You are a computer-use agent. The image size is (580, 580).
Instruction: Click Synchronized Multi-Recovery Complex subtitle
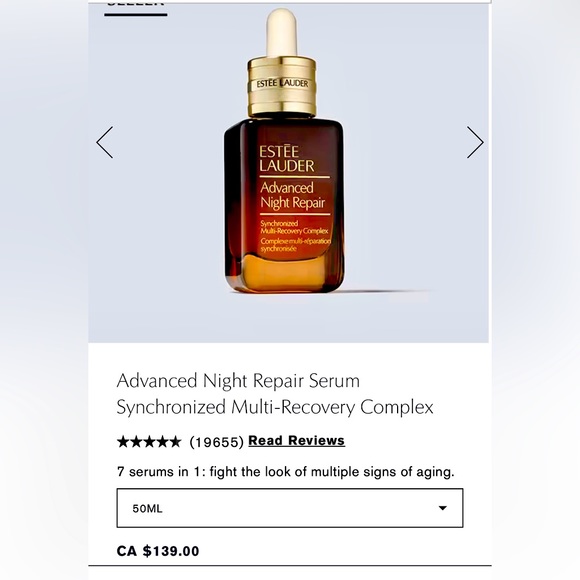(x=275, y=407)
